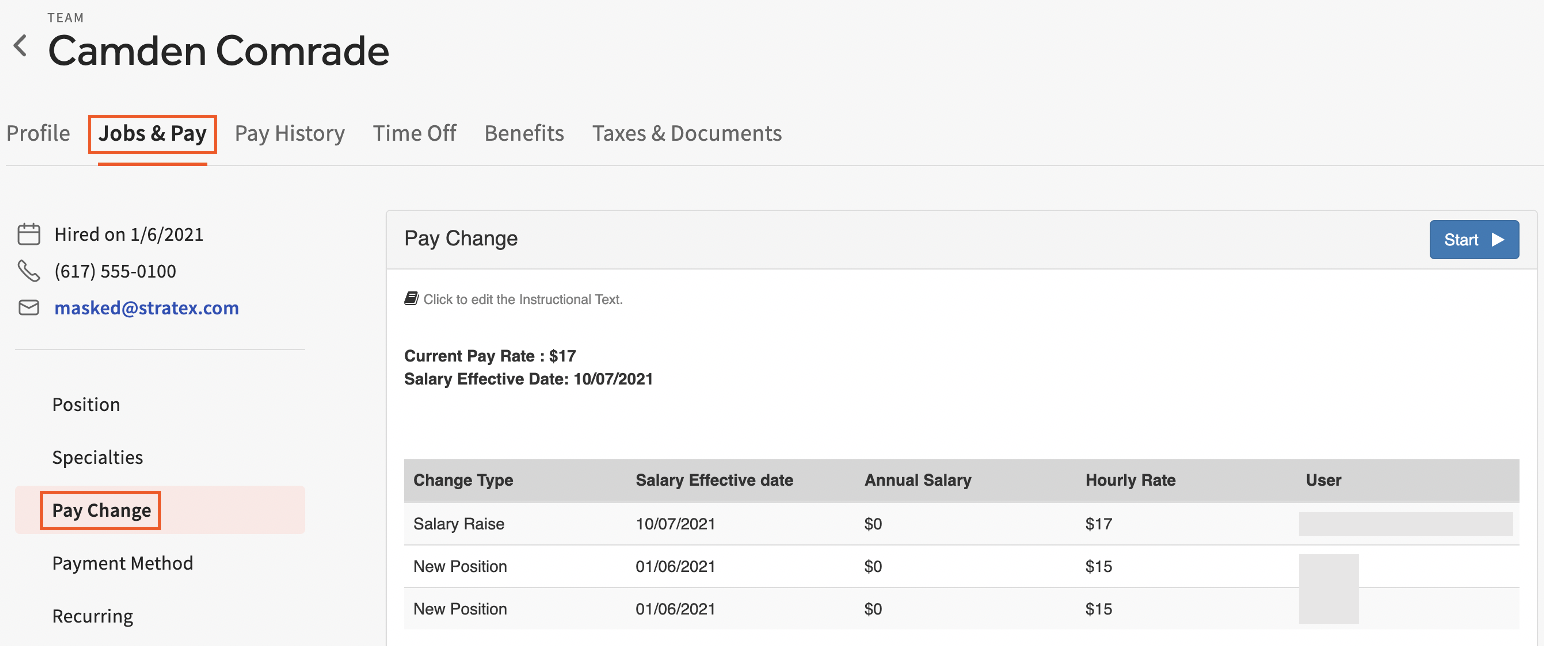Screen dimensions: 1544x646
Task: Select Recurring in the sidebar
Action: (92, 616)
